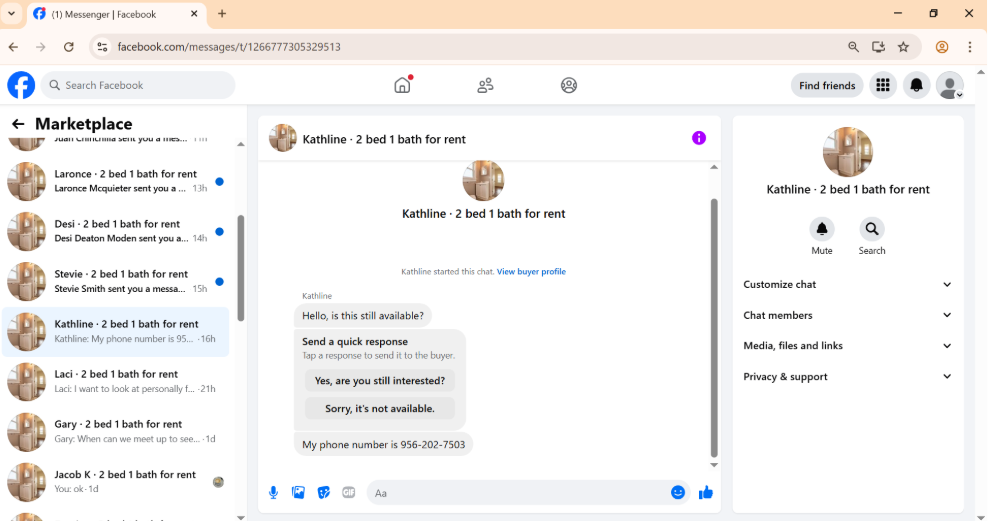Click Find friends button
988x521 pixels.
click(x=827, y=85)
